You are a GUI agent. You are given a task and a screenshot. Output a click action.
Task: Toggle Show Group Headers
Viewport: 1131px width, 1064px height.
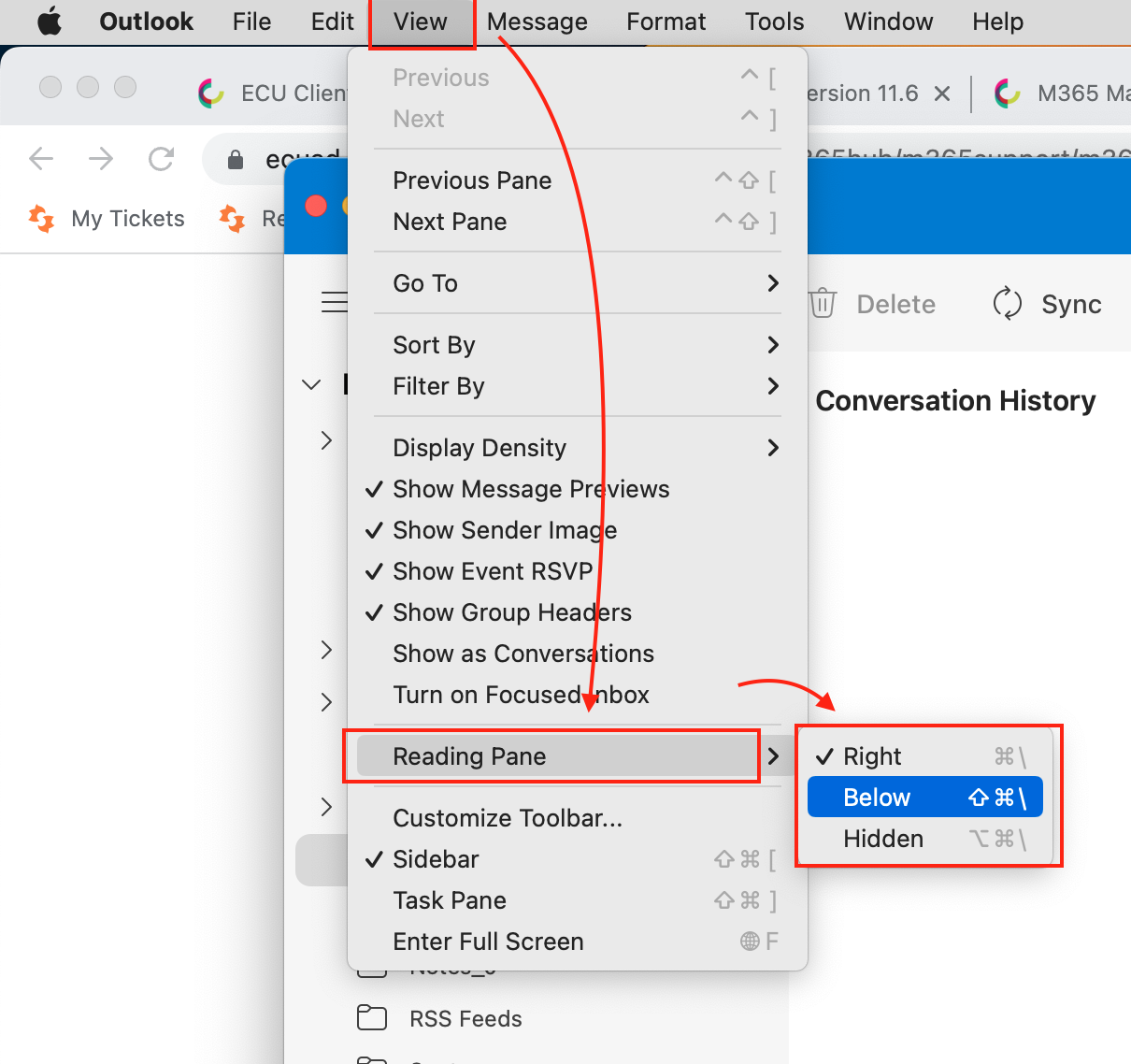click(577, 612)
